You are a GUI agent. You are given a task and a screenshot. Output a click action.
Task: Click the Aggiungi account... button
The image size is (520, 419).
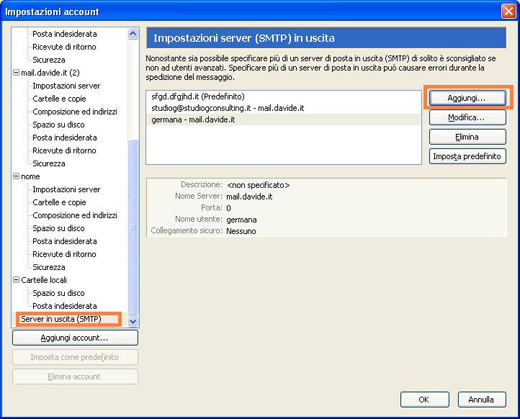tap(75, 338)
